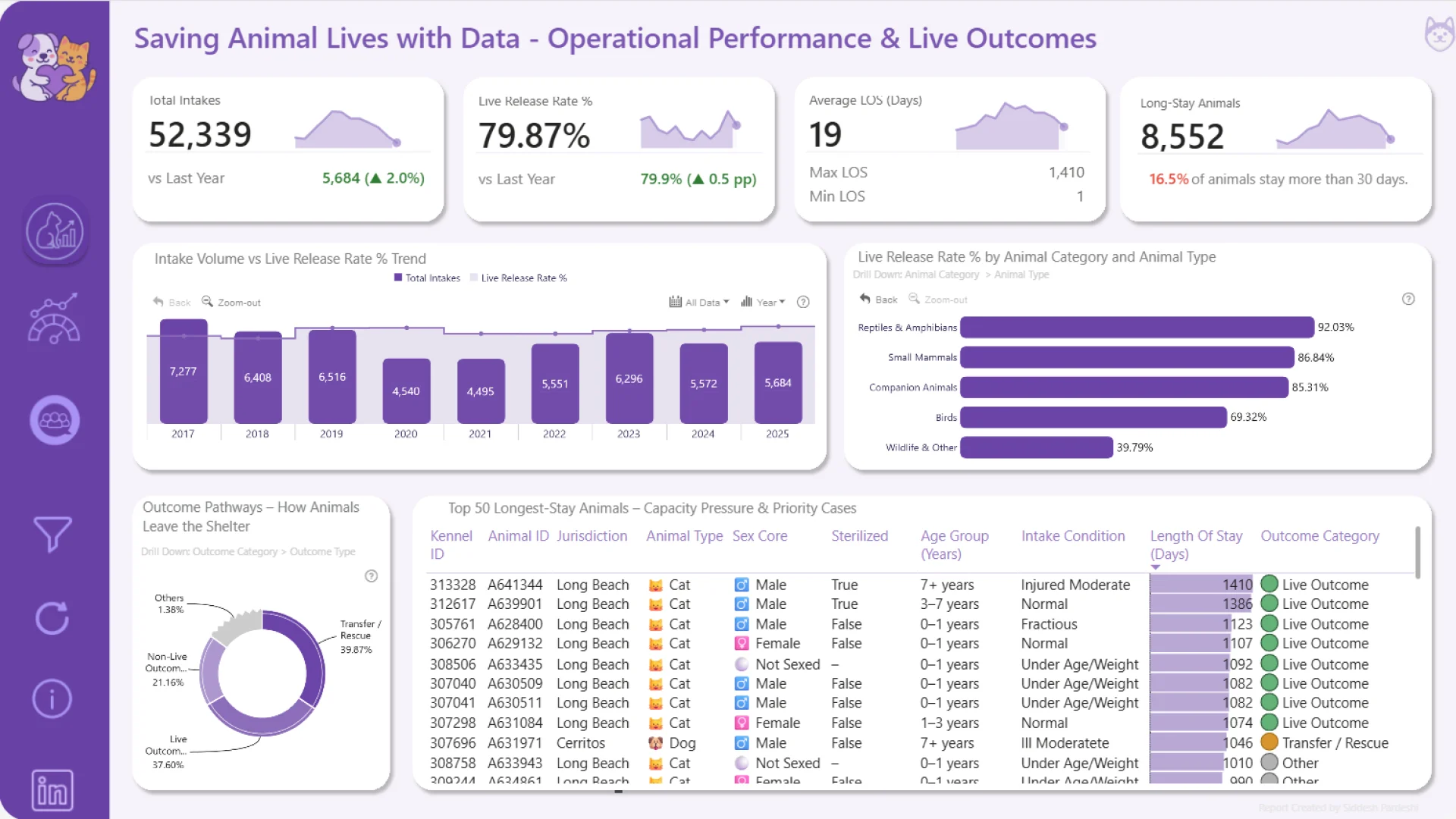Click the Outcome Category column header

[1319, 536]
